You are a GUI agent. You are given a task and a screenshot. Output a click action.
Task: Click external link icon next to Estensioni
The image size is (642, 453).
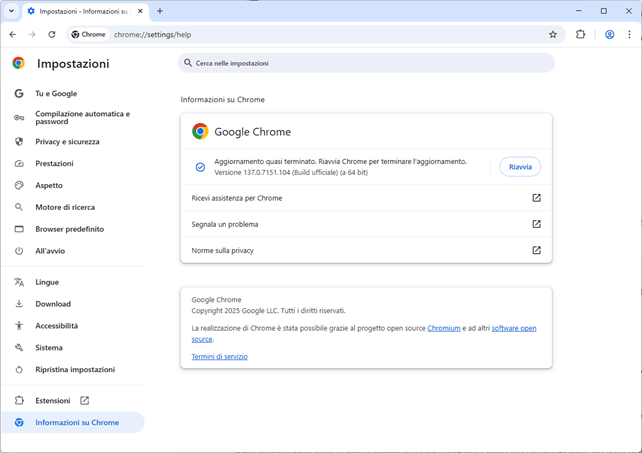[84, 400]
